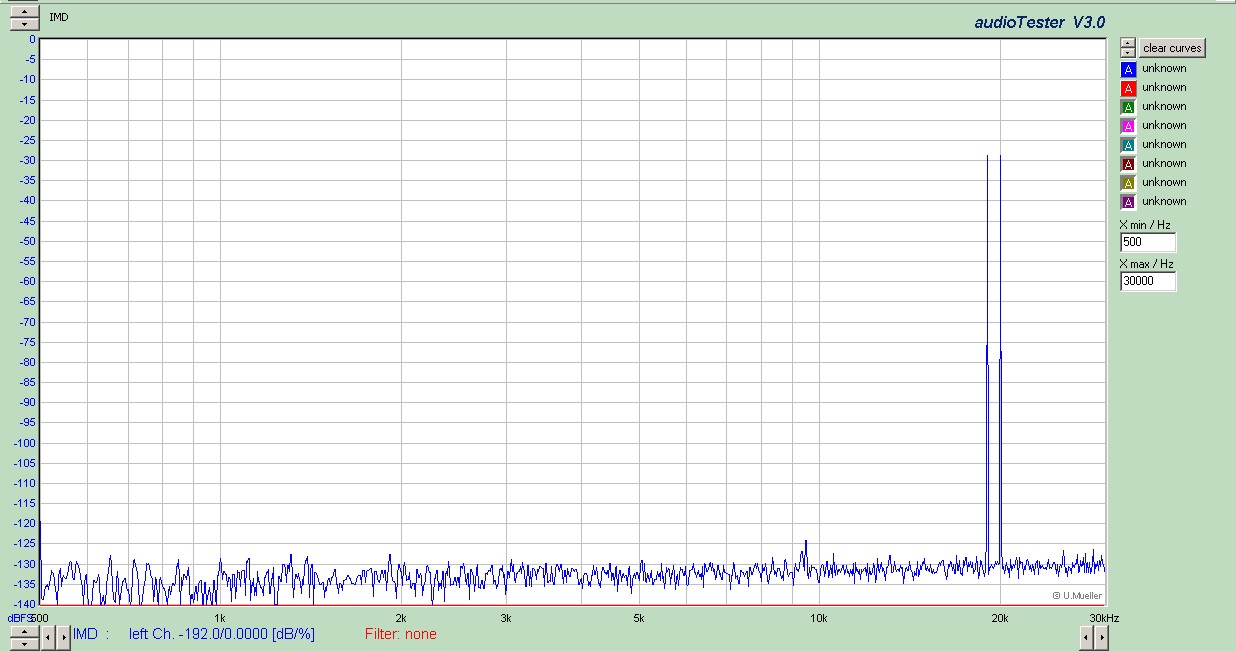Click the audioTester V3.0 title text

click(x=1040, y=23)
